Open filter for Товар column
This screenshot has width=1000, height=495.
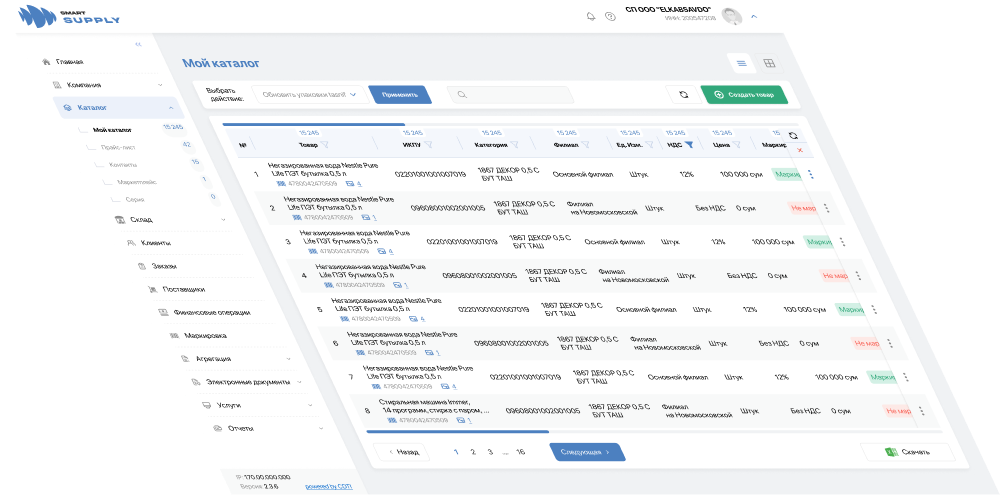pos(324,145)
